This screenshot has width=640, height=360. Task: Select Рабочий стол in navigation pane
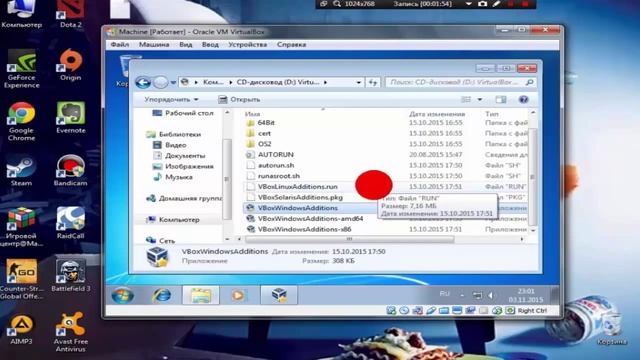tap(183, 113)
